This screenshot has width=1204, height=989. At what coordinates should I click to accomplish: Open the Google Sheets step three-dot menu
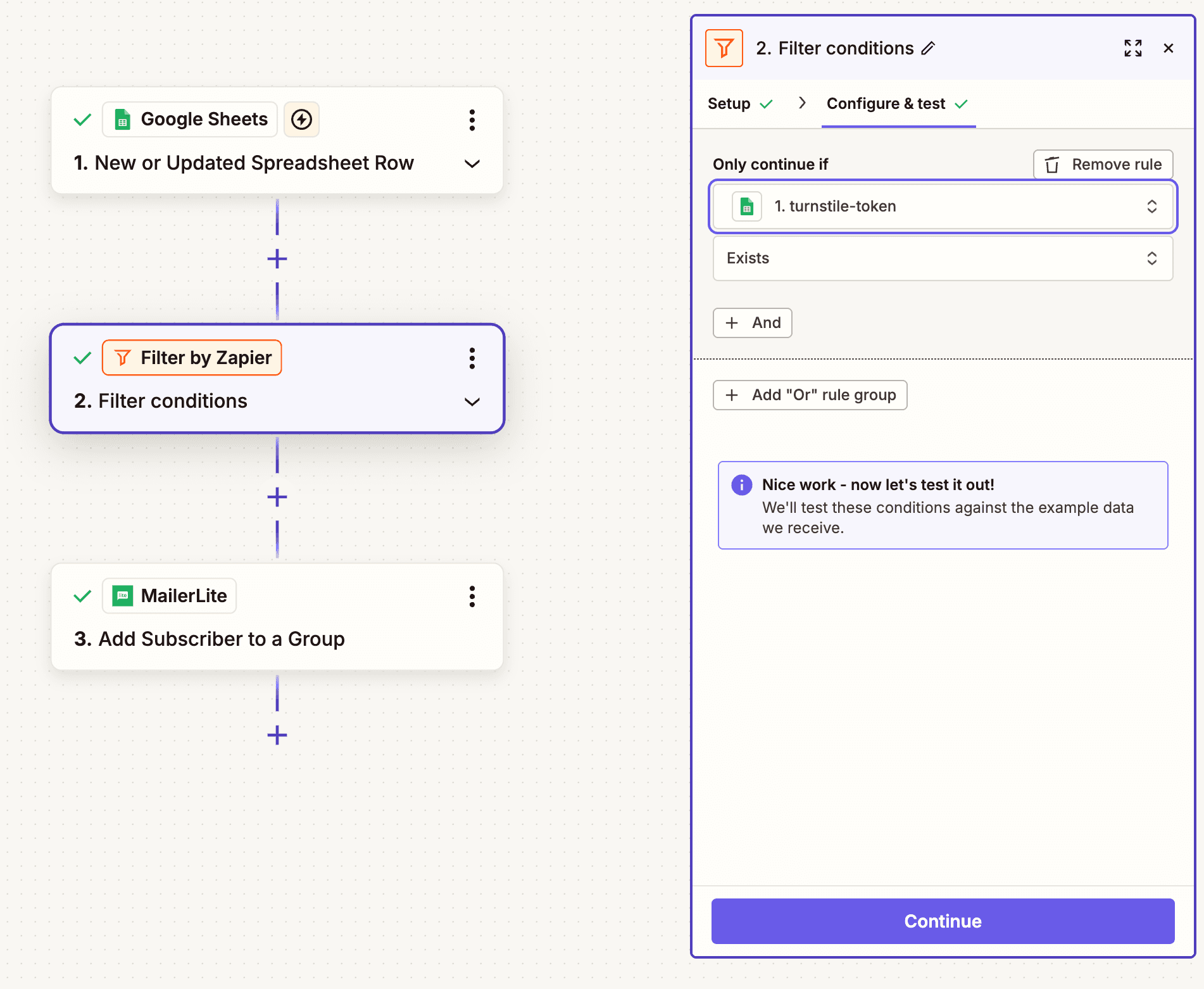(472, 120)
